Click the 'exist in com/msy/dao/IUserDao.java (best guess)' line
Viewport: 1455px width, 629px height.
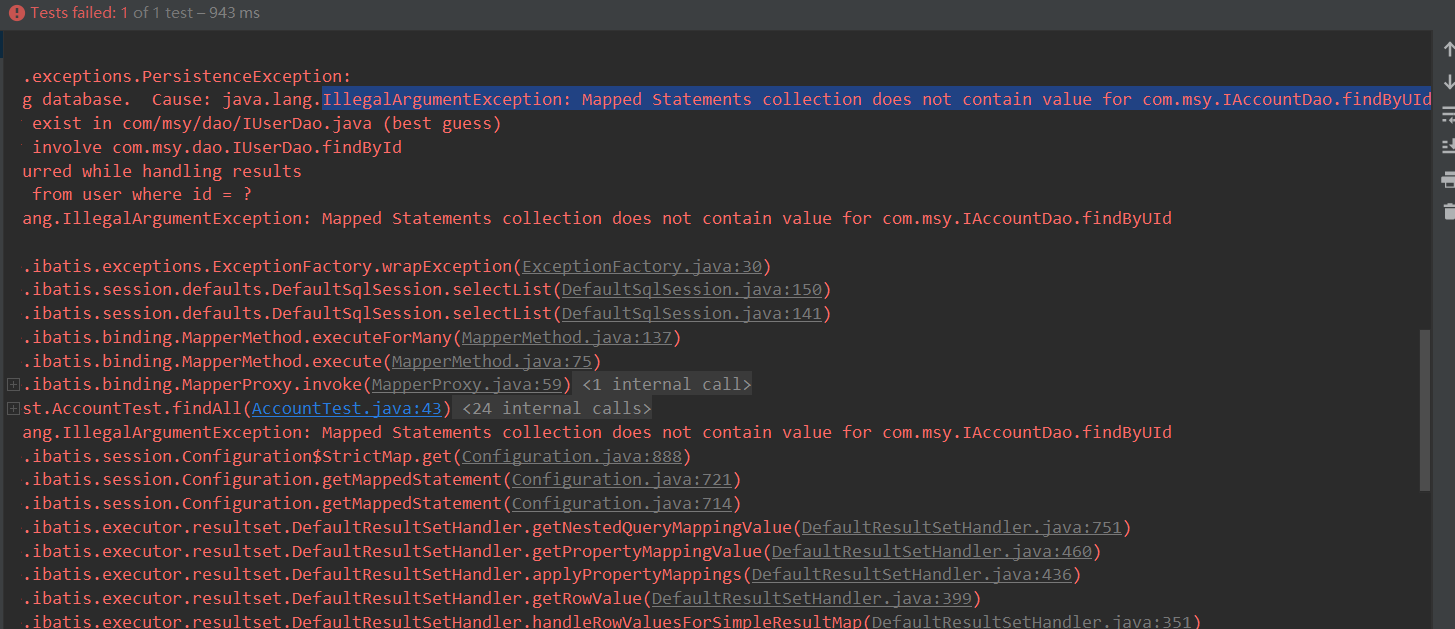(x=266, y=124)
